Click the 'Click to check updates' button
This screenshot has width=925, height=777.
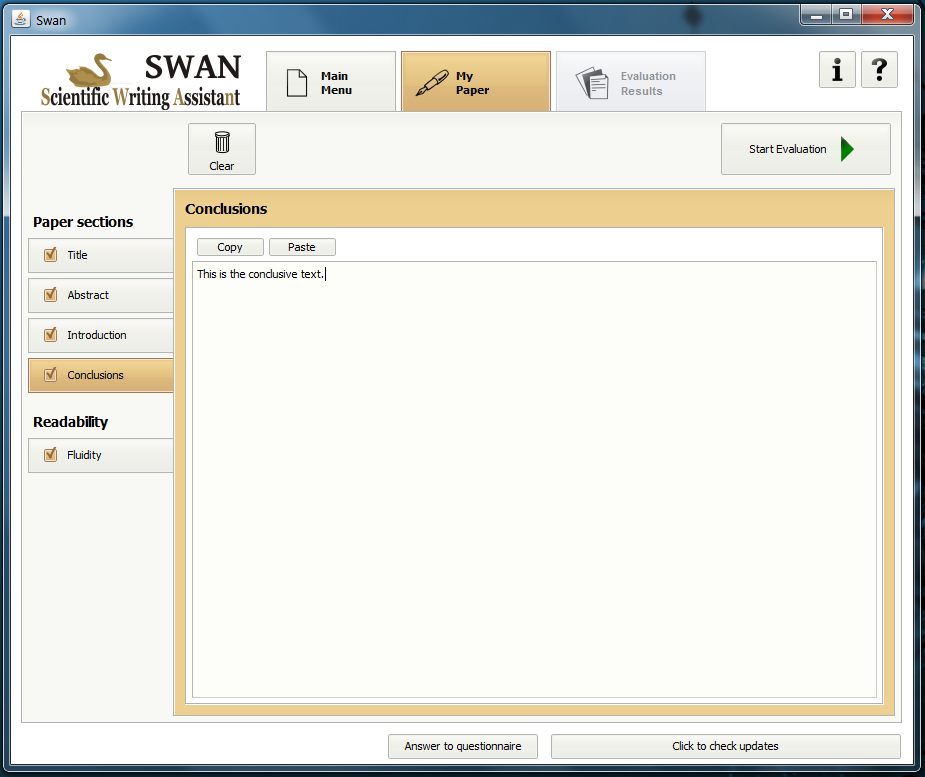click(x=726, y=746)
